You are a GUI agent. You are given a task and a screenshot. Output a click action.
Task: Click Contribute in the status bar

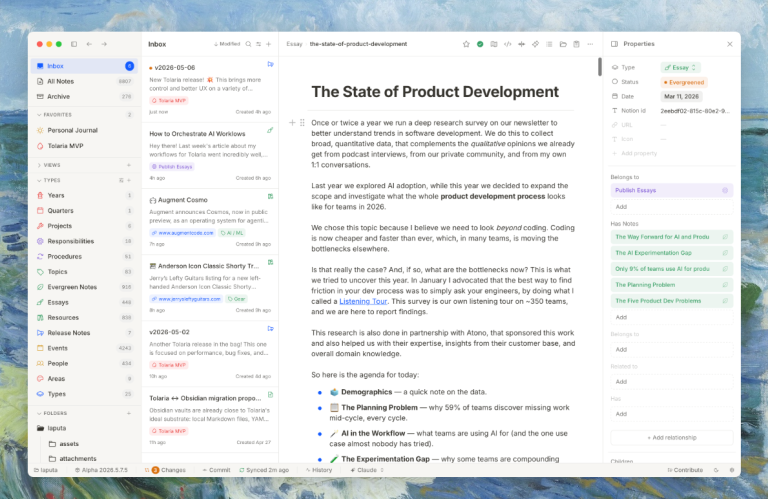pos(685,470)
